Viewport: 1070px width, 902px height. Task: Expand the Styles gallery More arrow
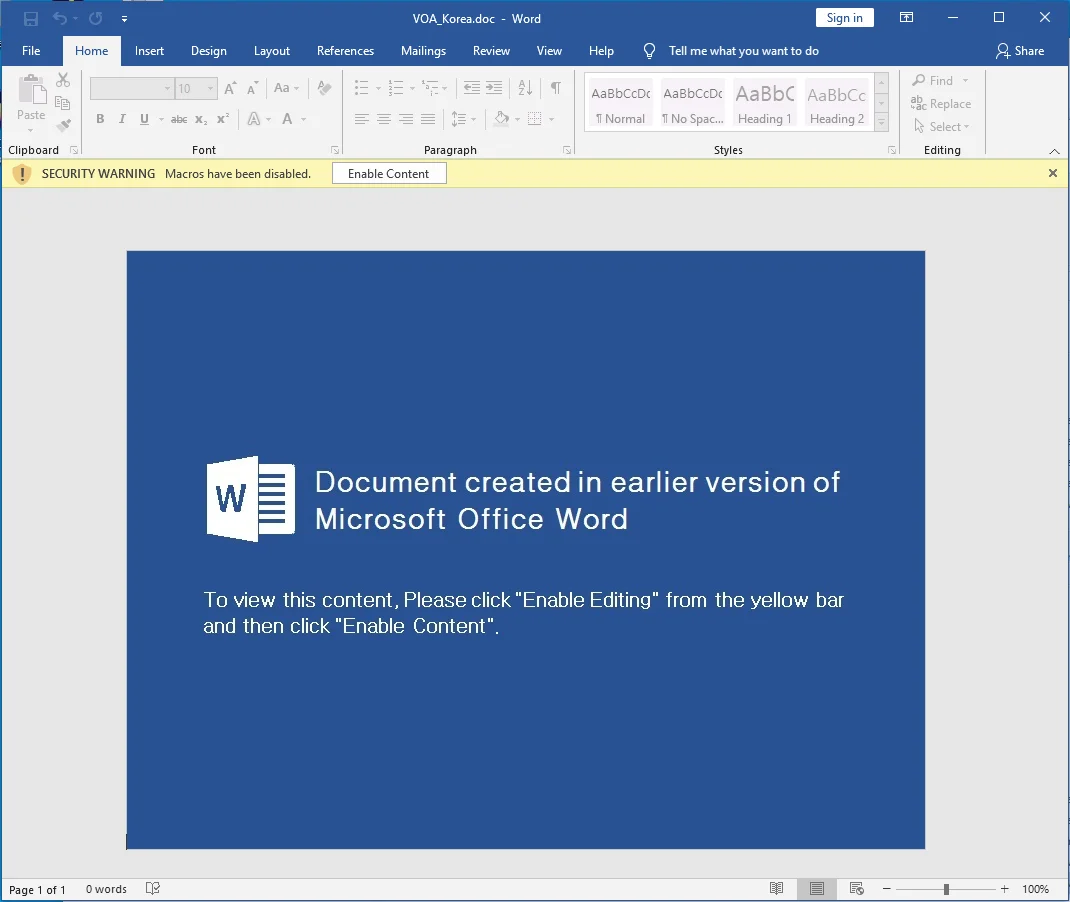(x=881, y=122)
